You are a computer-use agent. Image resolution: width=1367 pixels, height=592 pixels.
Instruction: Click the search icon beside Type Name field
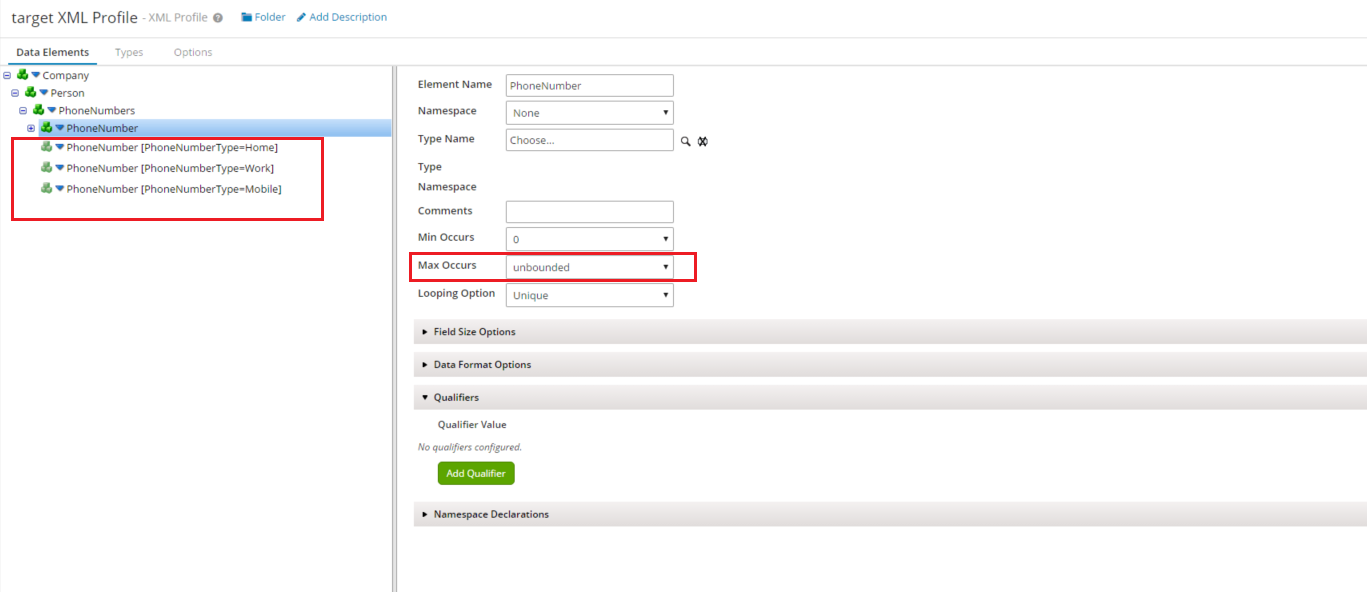click(x=686, y=141)
